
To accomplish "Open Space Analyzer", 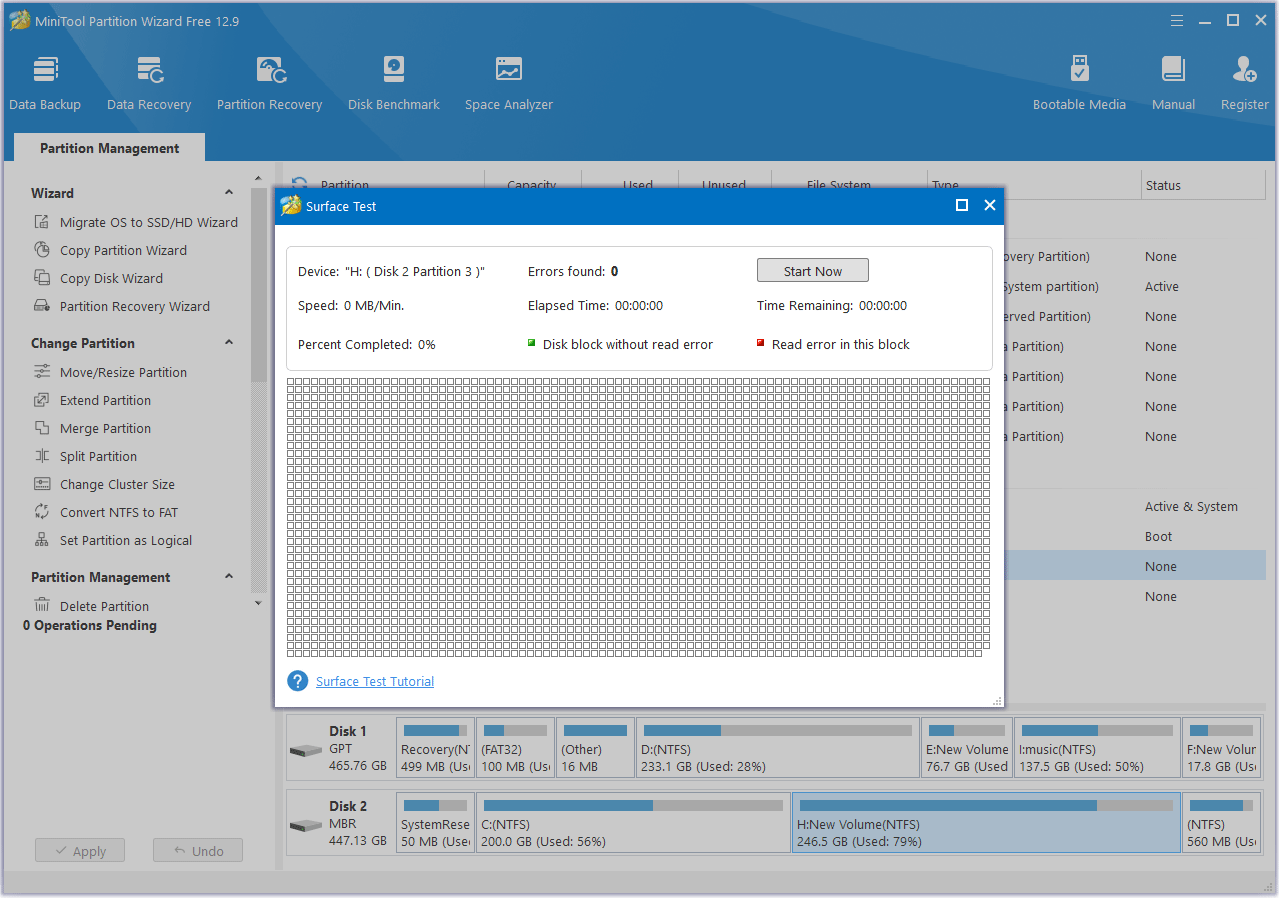I will click(x=509, y=84).
